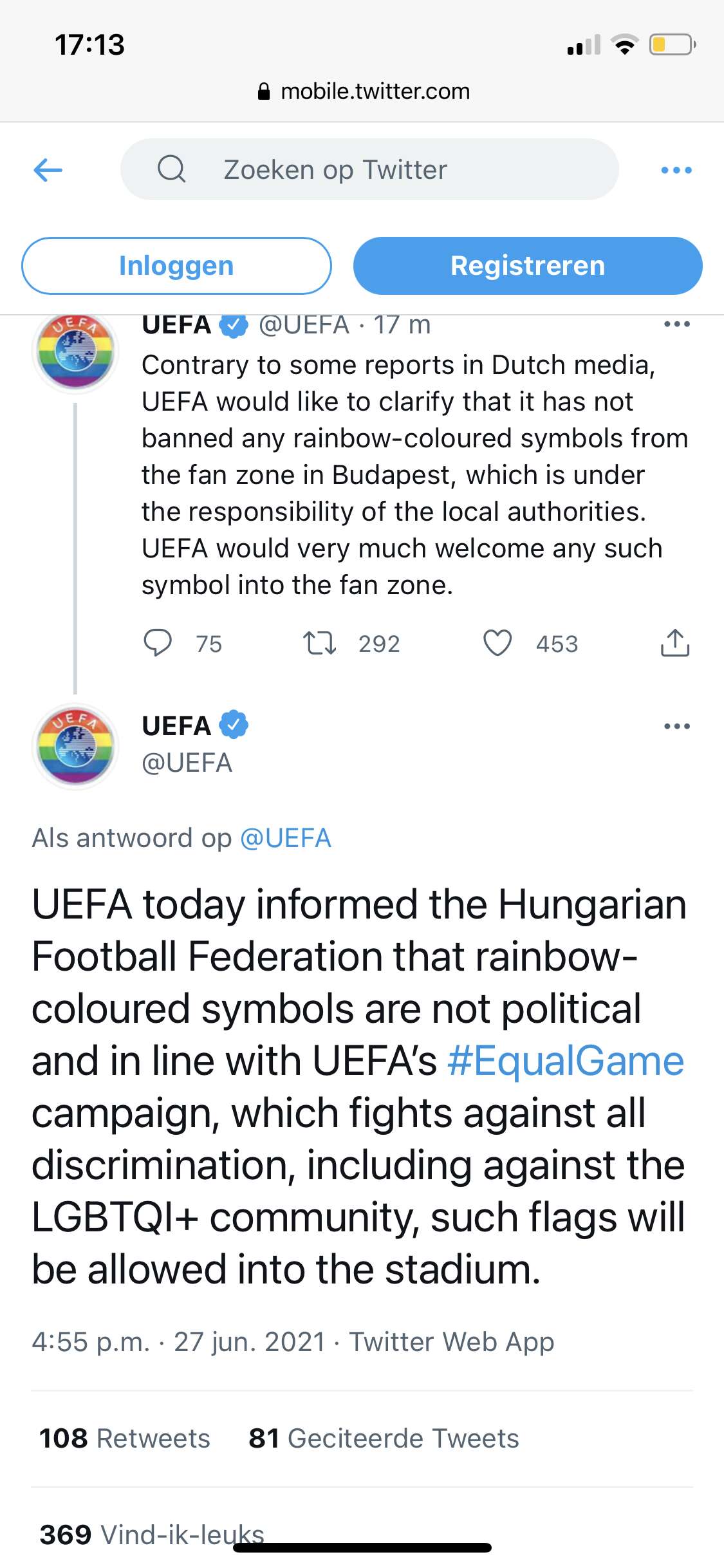The image size is (724, 1568).
Task: Tap UEFA rainbow avatar on main tweet
Action: click(75, 746)
